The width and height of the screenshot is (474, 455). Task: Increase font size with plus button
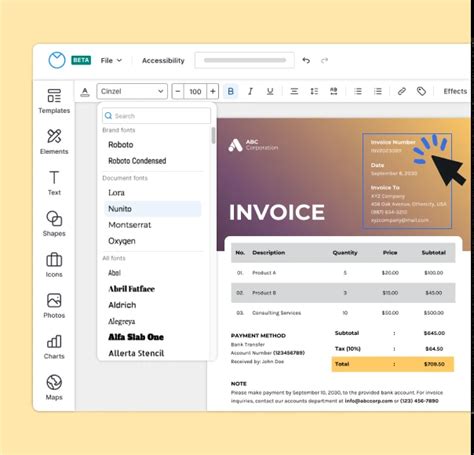click(x=213, y=91)
